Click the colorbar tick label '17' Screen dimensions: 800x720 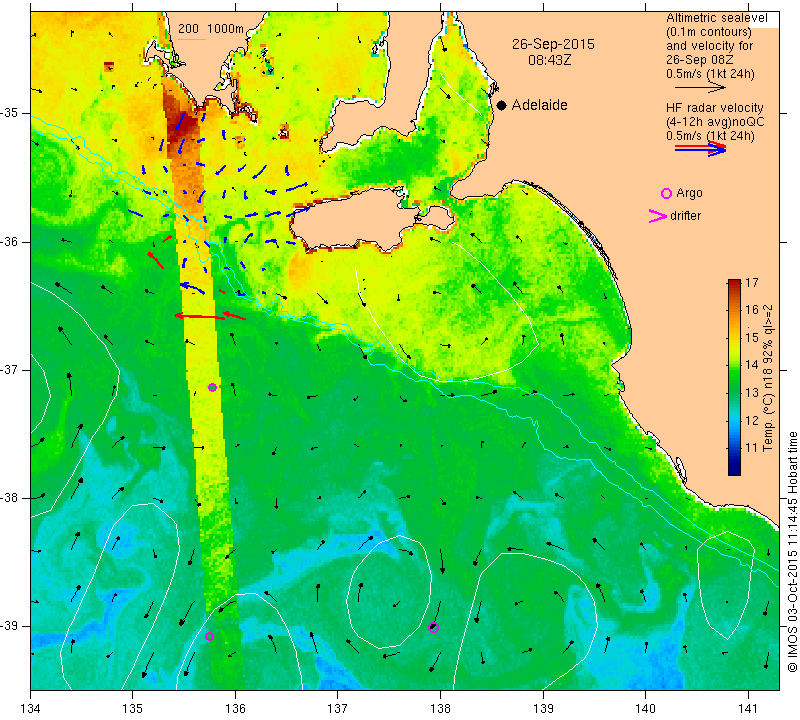[x=752, y=283]
